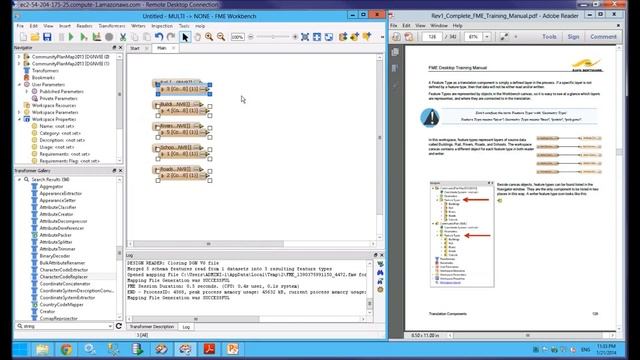Select CharacterCodeReplacer in the gallery list
This screenshot has width=640, height=360.
tap(63, 277)
